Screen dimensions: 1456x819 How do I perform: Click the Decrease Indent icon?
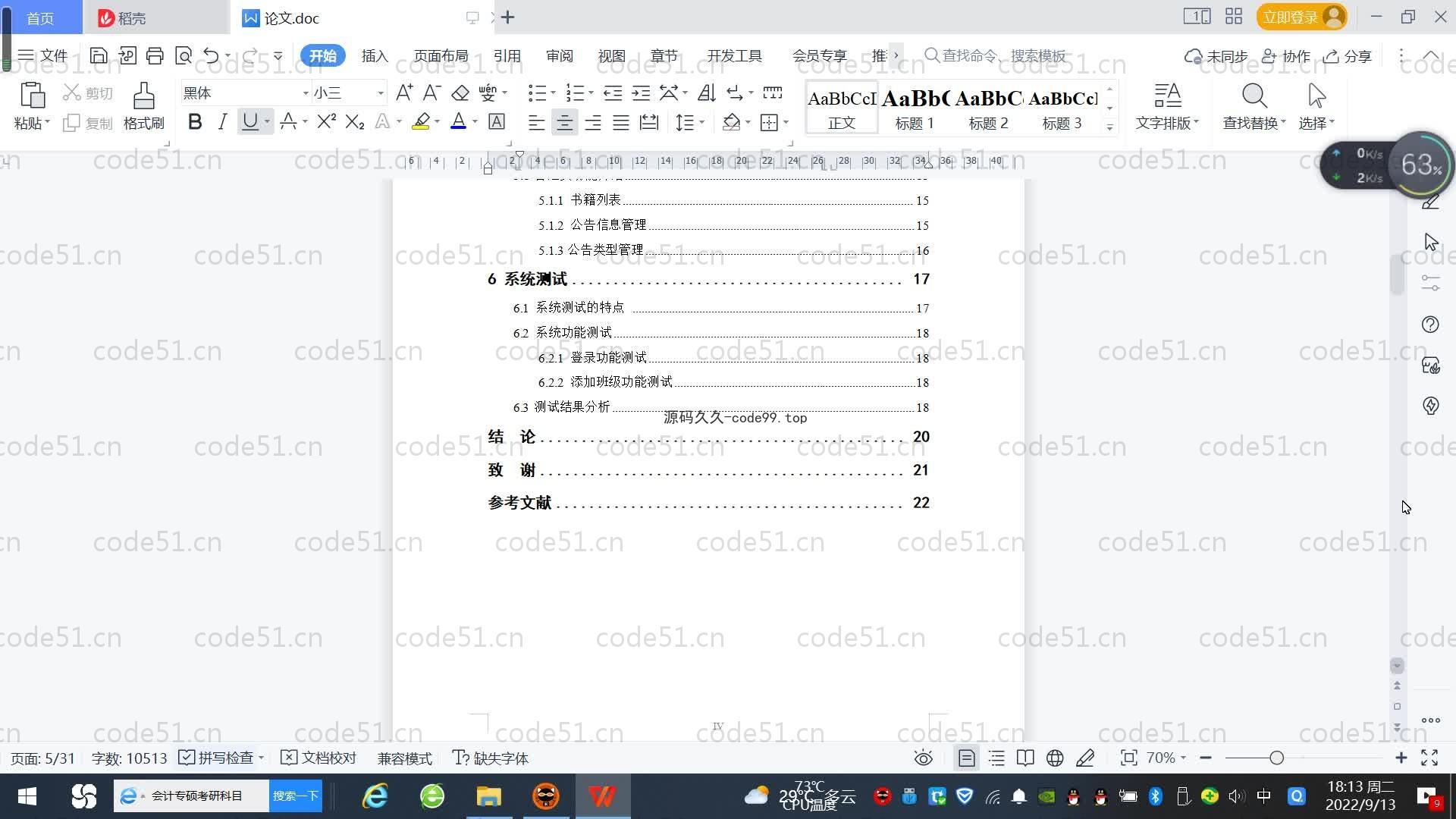pos(612,93)
